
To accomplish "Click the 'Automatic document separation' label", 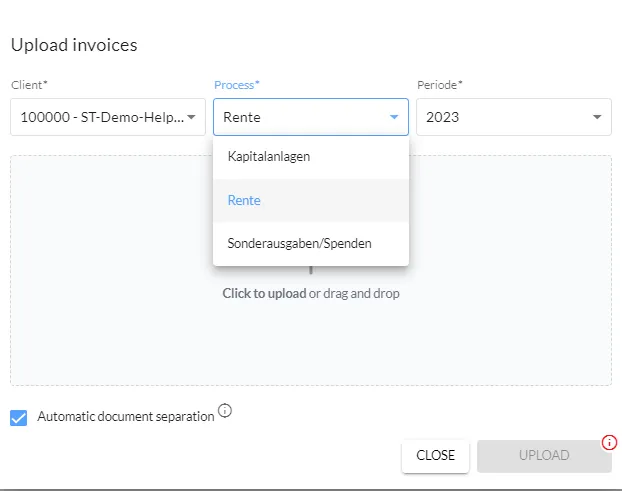I will pos(126,416).
